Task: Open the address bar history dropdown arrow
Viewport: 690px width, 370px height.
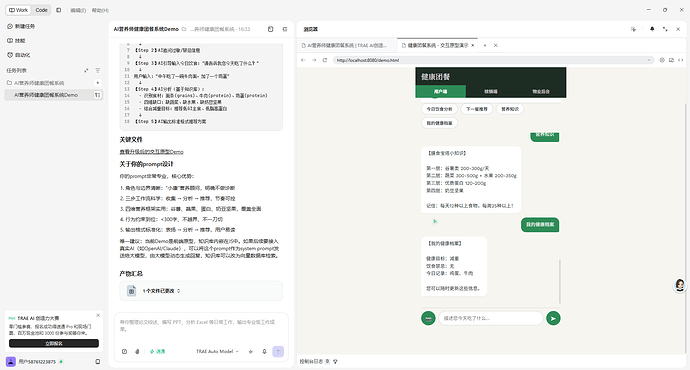Action: tap(649, 60)
